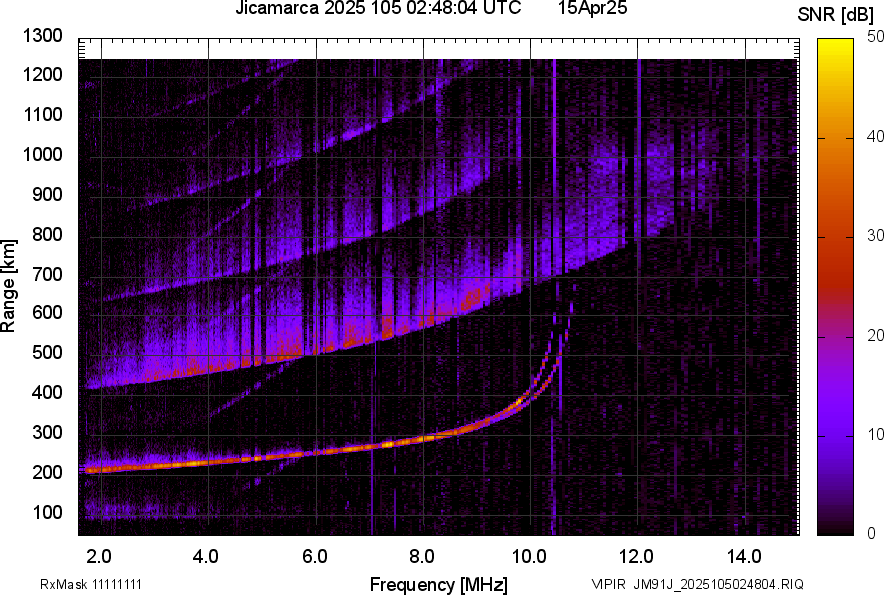This screenshot has height=595, width=884.
Task: Click range axis label '700'
Action: coord(47,274)
